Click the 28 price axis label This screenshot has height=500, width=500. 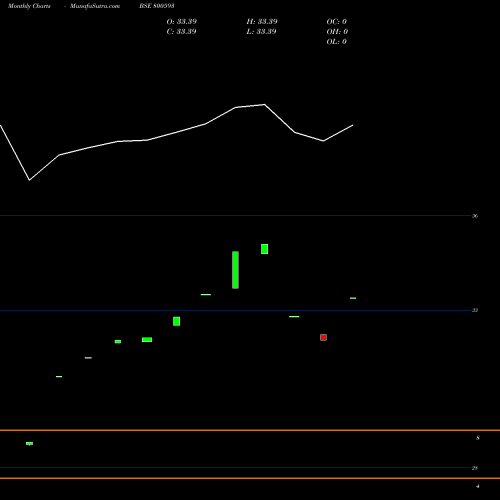(x=475, y=468)
